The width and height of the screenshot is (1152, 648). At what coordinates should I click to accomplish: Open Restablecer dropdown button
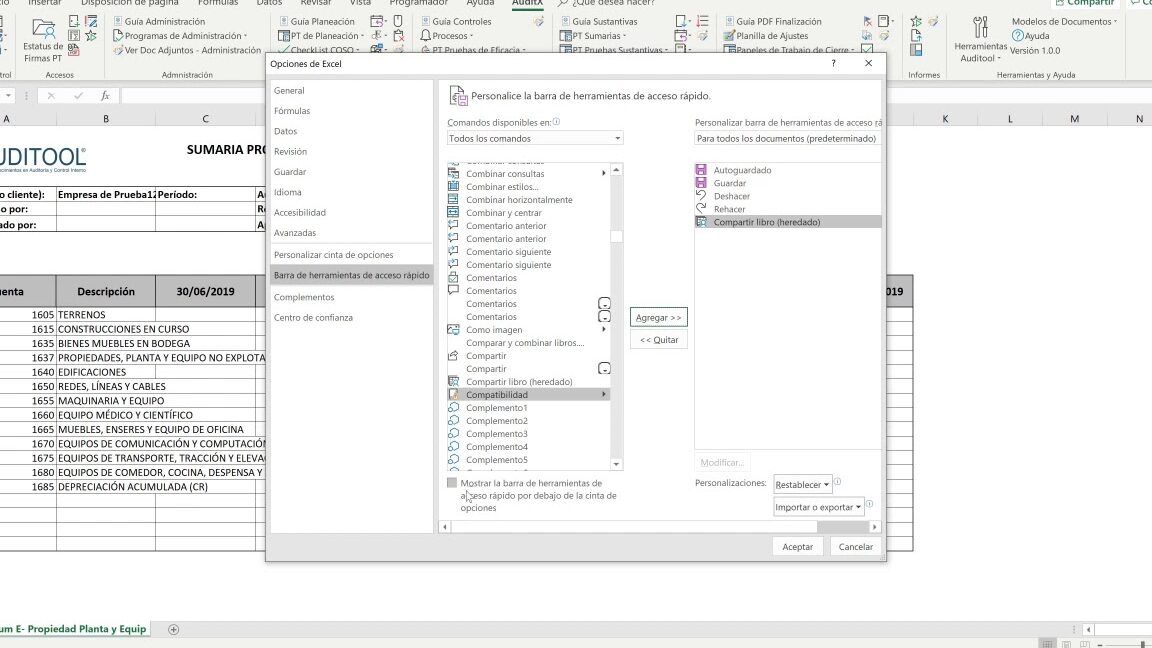coord(802,484)
